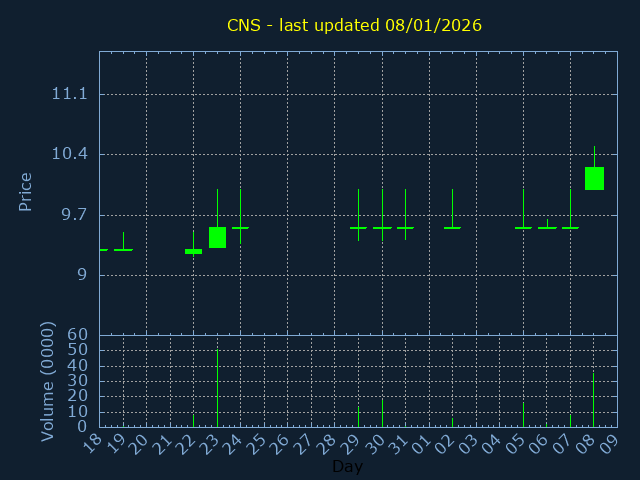This screenshot has height=480, width=640.
Task: Select the 10.4 price axis label
Action: 69,154
